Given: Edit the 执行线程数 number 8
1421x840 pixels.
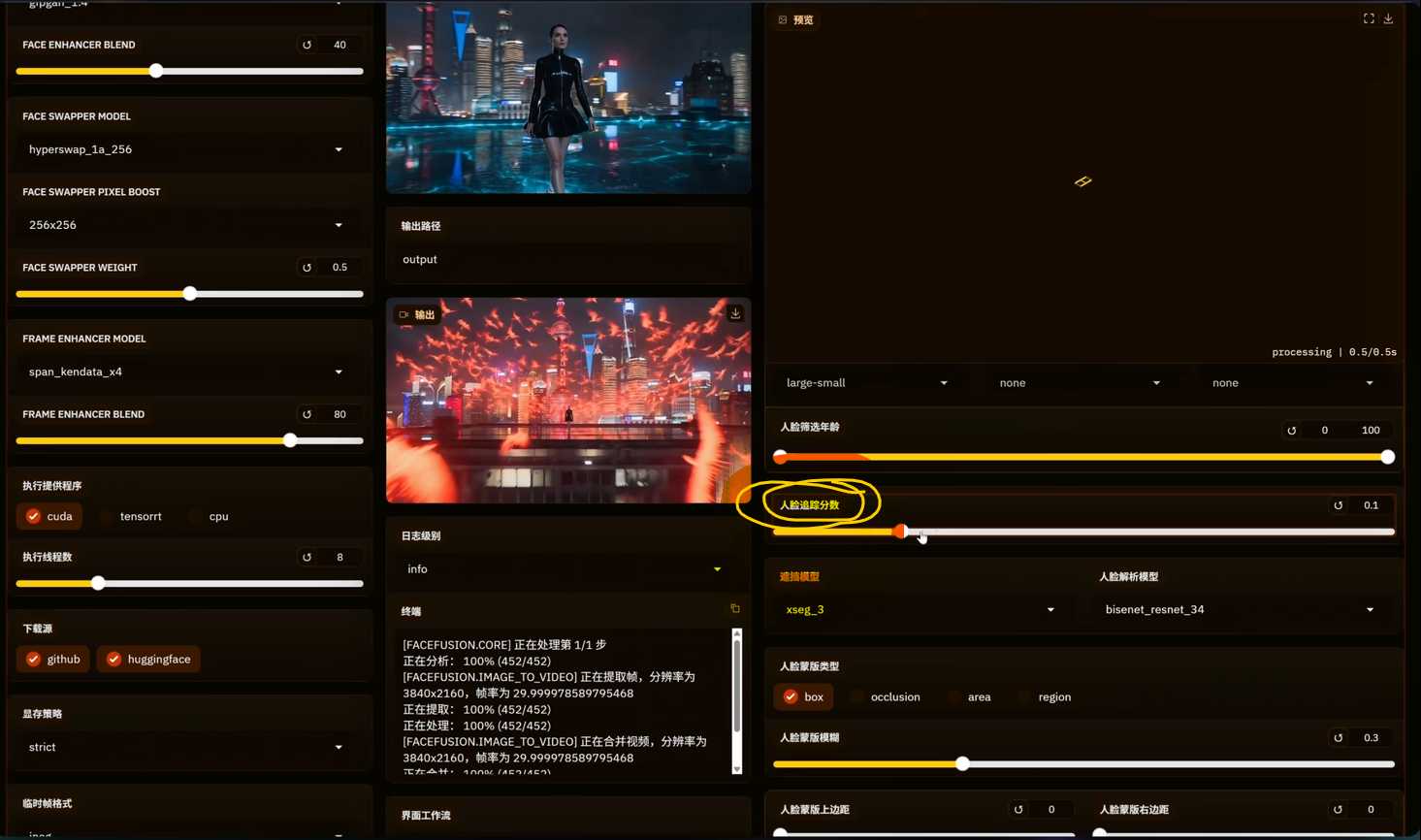Looking at the screenshot, I should (x=339, y=557).
